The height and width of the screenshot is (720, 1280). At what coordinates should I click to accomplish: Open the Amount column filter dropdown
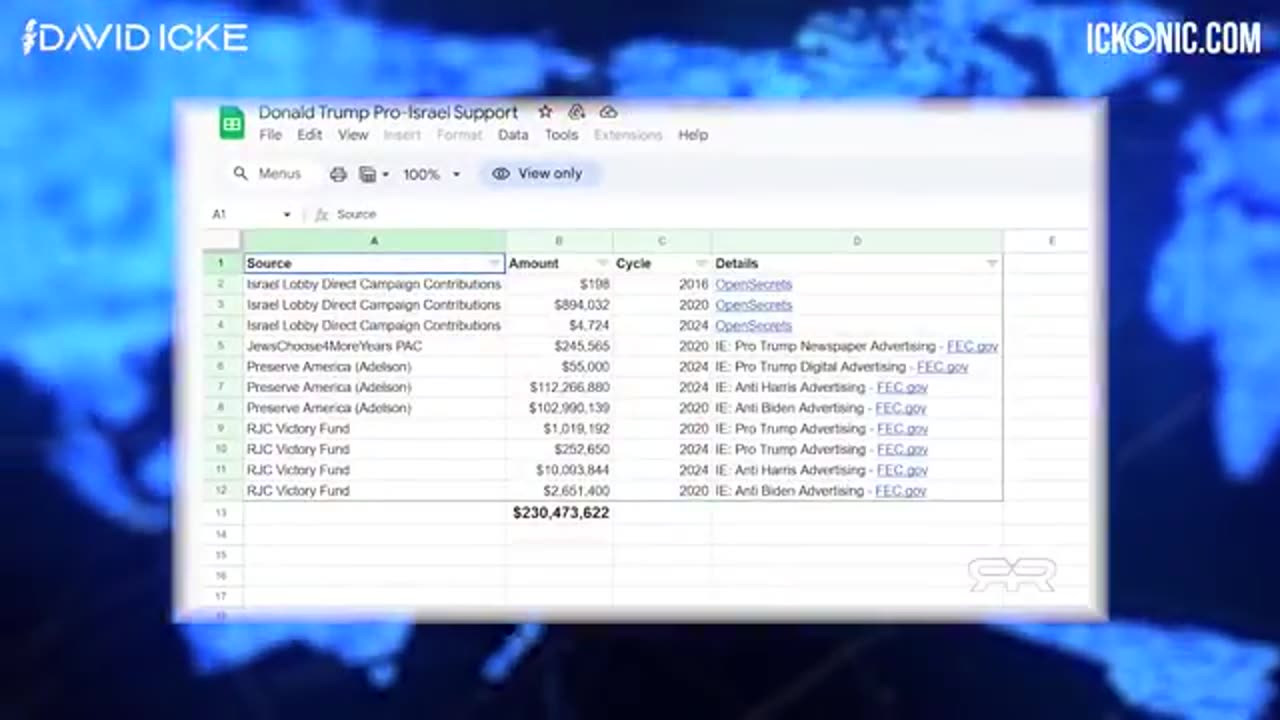tap(603, 263)
